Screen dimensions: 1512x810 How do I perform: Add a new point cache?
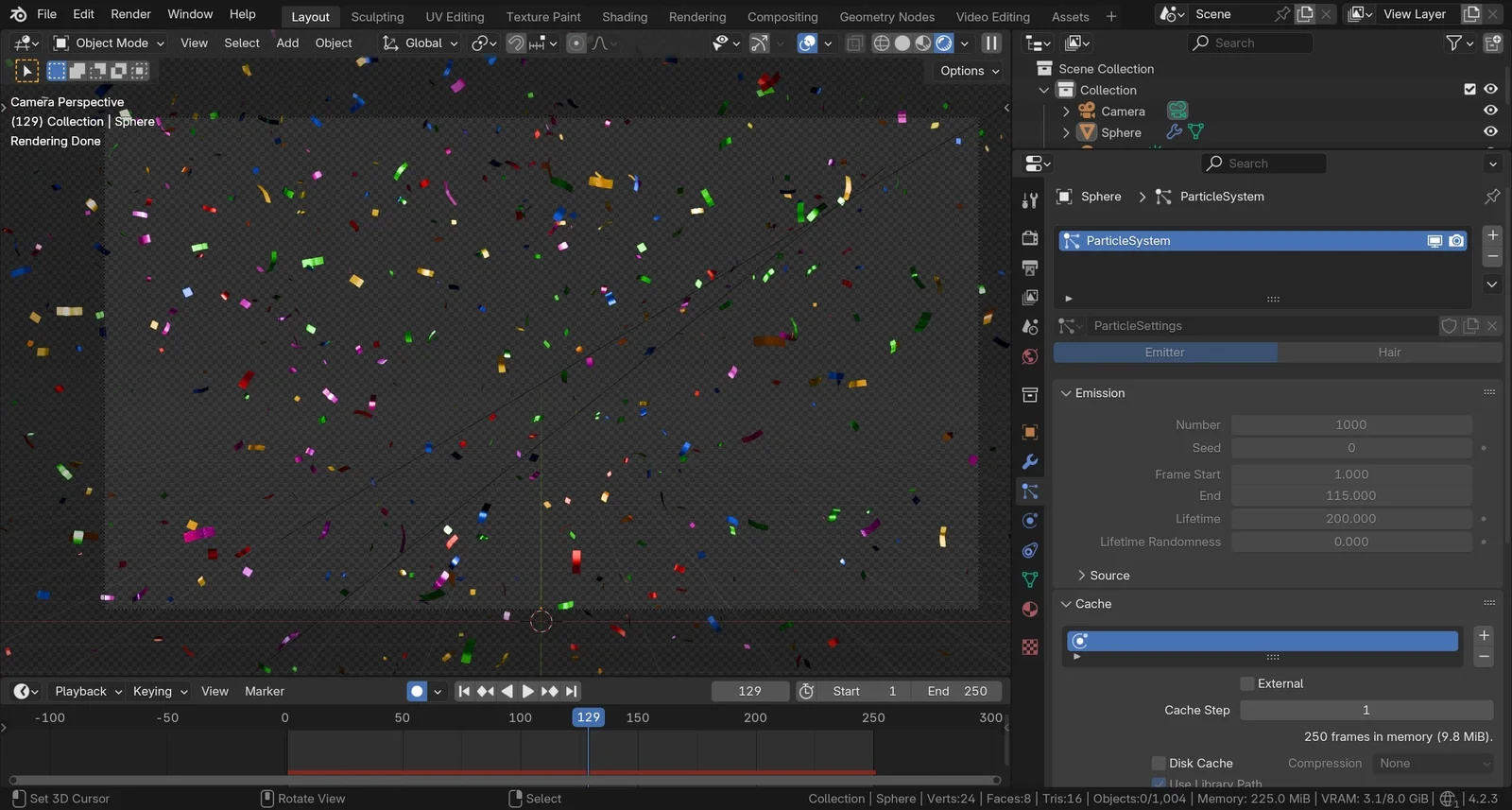pos(1484,635)
